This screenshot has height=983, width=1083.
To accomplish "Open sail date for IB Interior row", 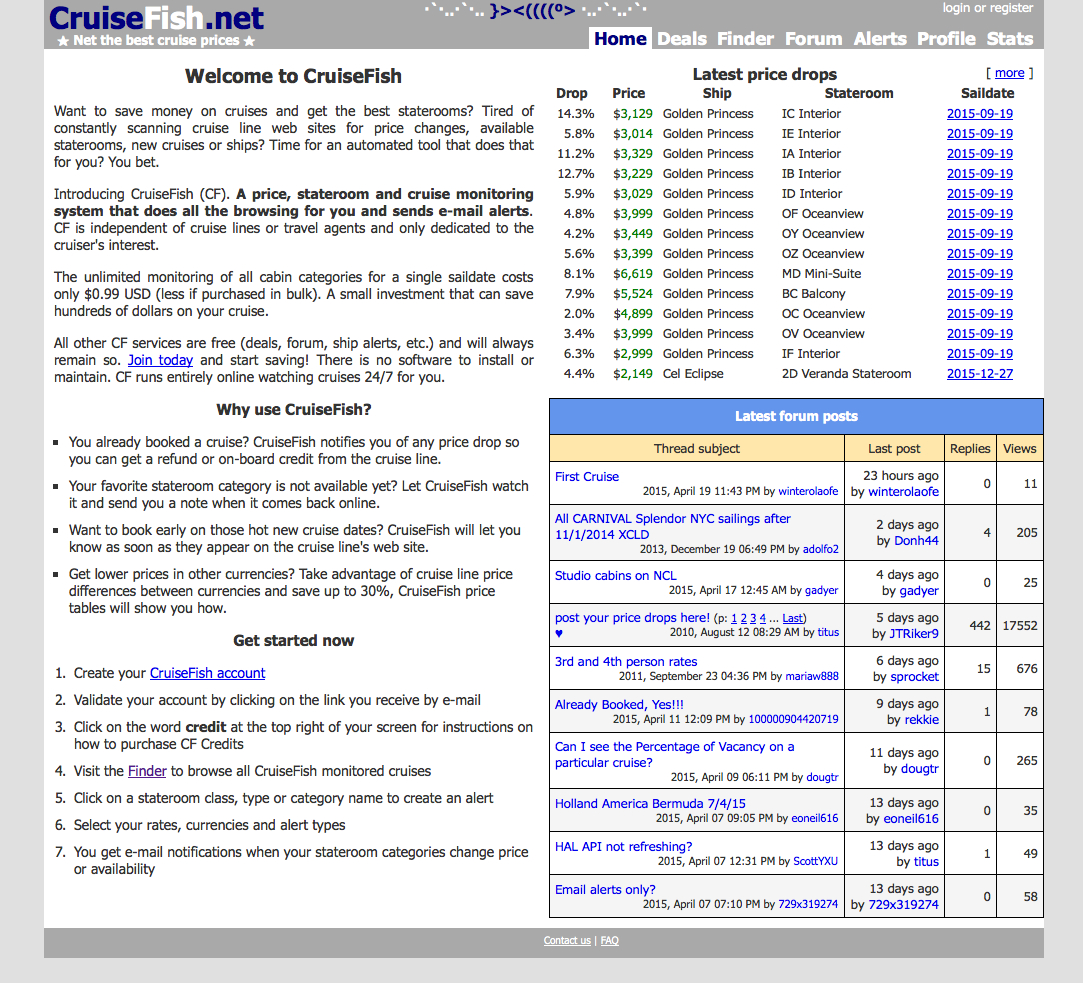I will point(979,173).
